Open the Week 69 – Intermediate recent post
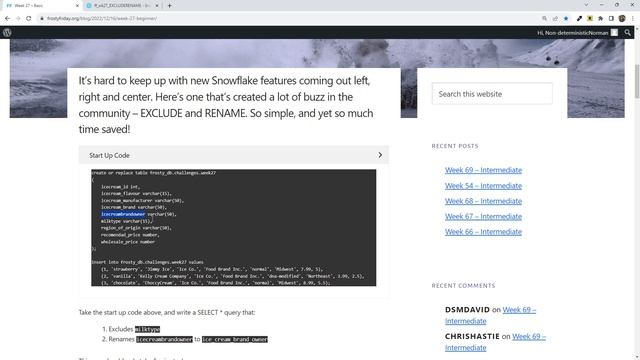640x360 pixels. click(483, 170)
